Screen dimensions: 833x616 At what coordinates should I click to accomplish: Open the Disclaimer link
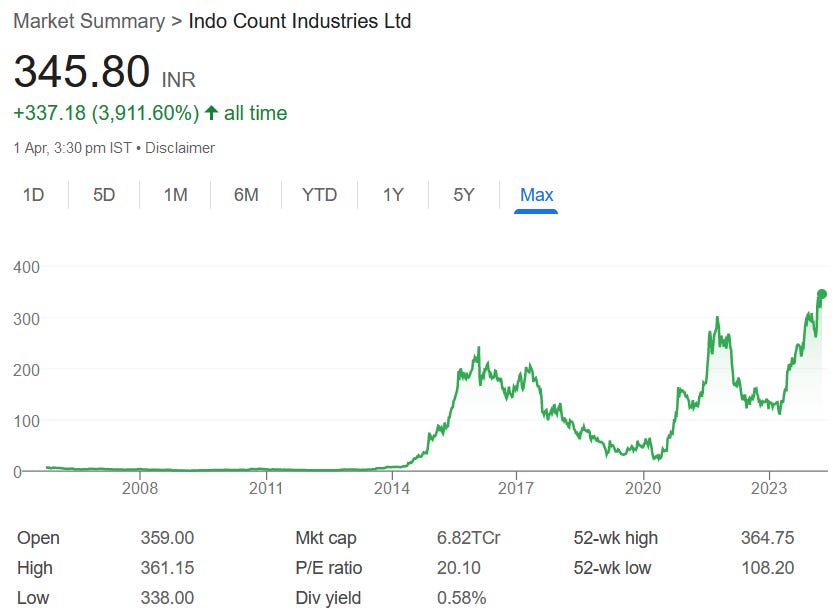point(180,148)
